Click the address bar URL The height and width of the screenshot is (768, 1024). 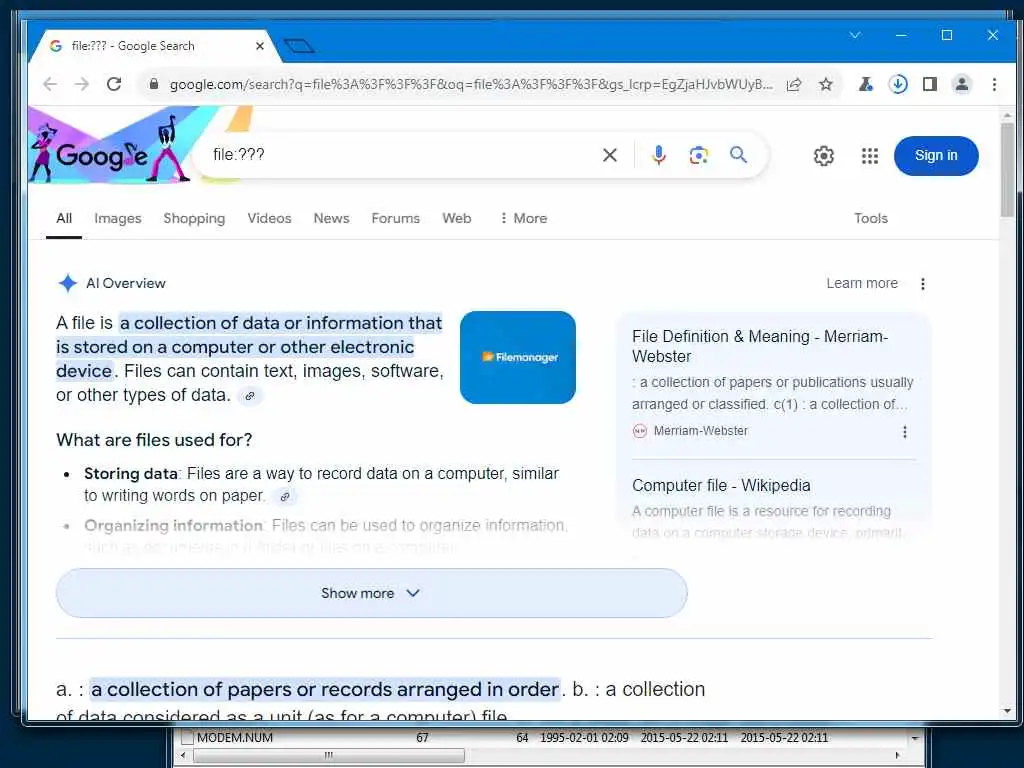(x=470, y=84)
